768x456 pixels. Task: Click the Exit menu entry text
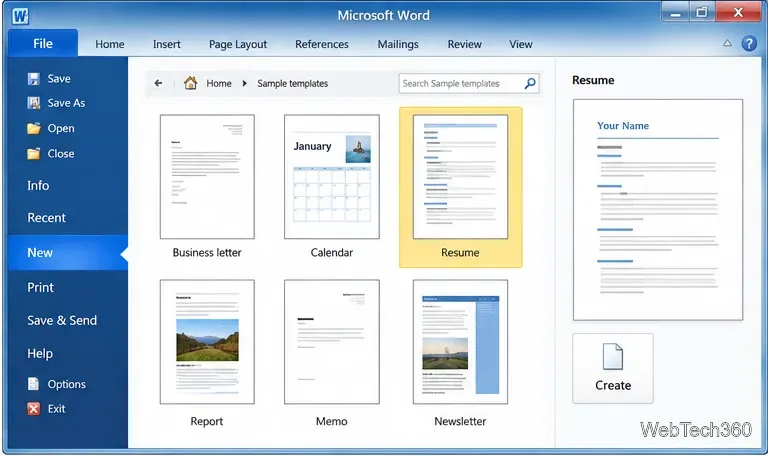coord(56,408)
